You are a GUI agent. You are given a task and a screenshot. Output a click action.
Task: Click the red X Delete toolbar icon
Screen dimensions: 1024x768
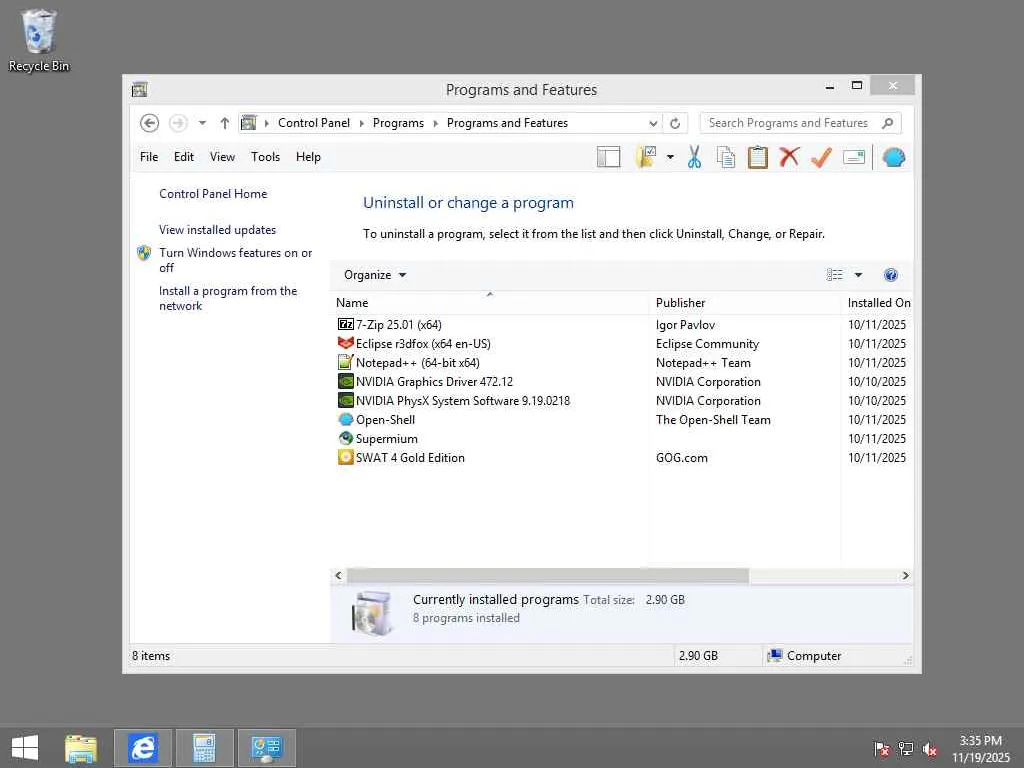pyautogui.click(x=789, y=157)
